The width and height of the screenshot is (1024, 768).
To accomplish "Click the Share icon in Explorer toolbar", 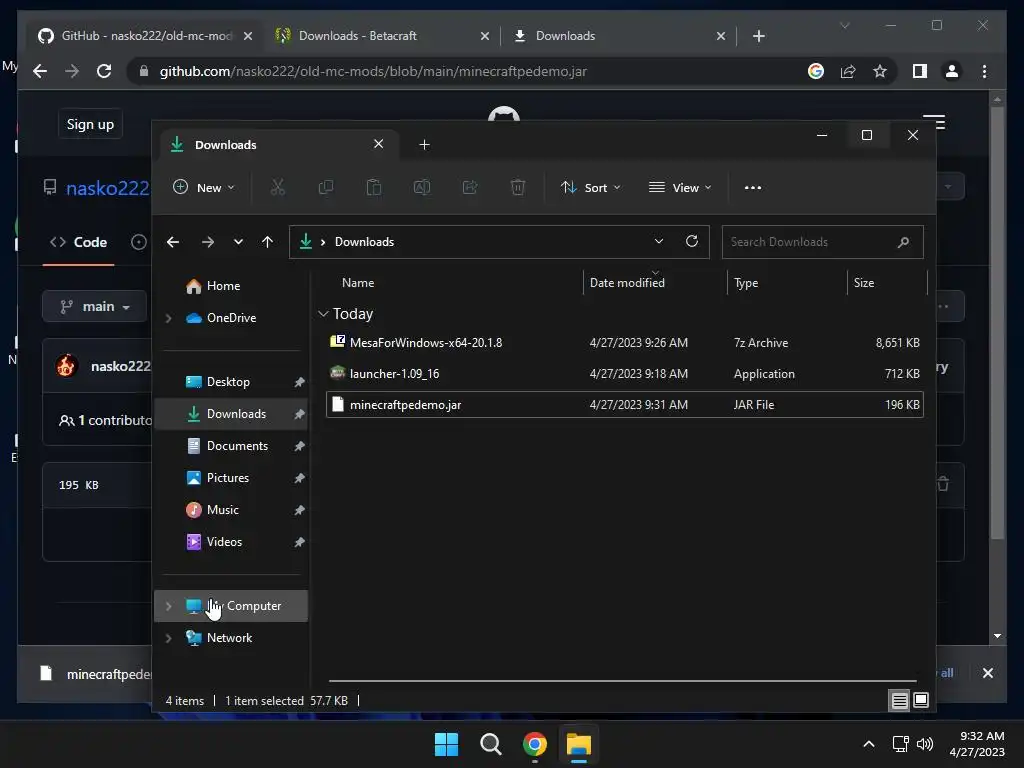I will [470, 187].
